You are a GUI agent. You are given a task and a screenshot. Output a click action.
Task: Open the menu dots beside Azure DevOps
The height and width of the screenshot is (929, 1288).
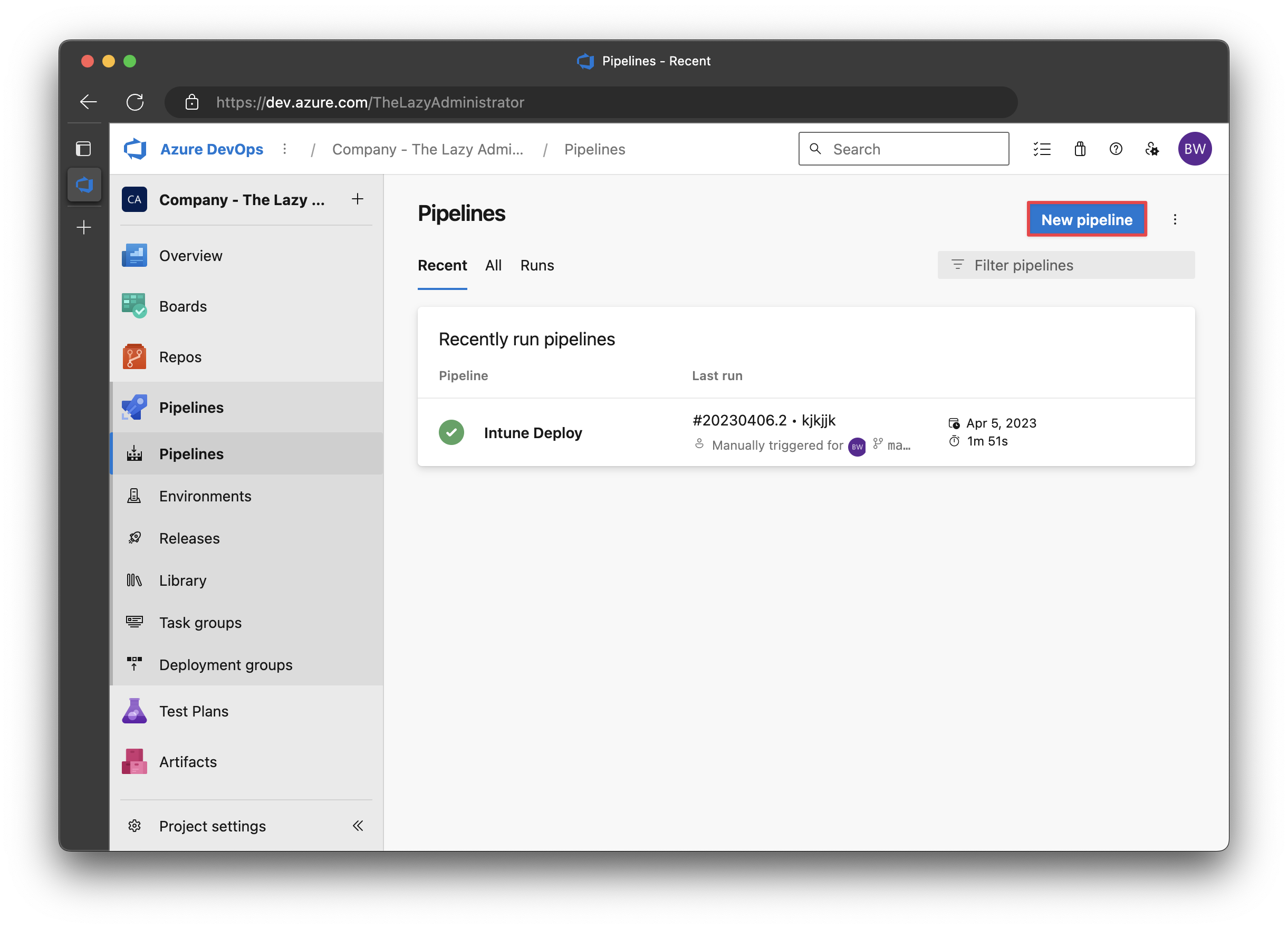(284, 149)
